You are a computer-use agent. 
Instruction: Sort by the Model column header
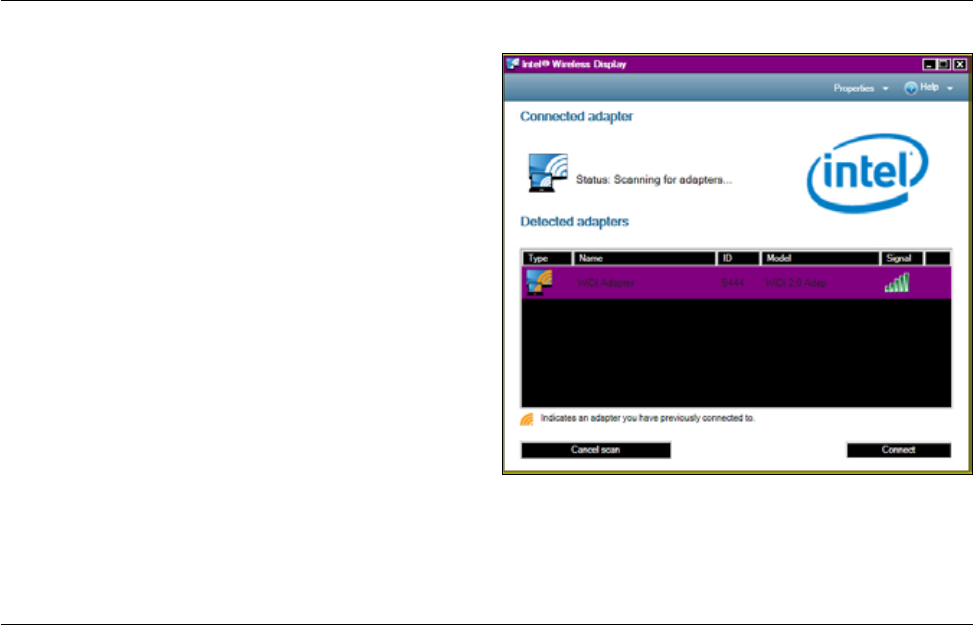tap(820, 258)
